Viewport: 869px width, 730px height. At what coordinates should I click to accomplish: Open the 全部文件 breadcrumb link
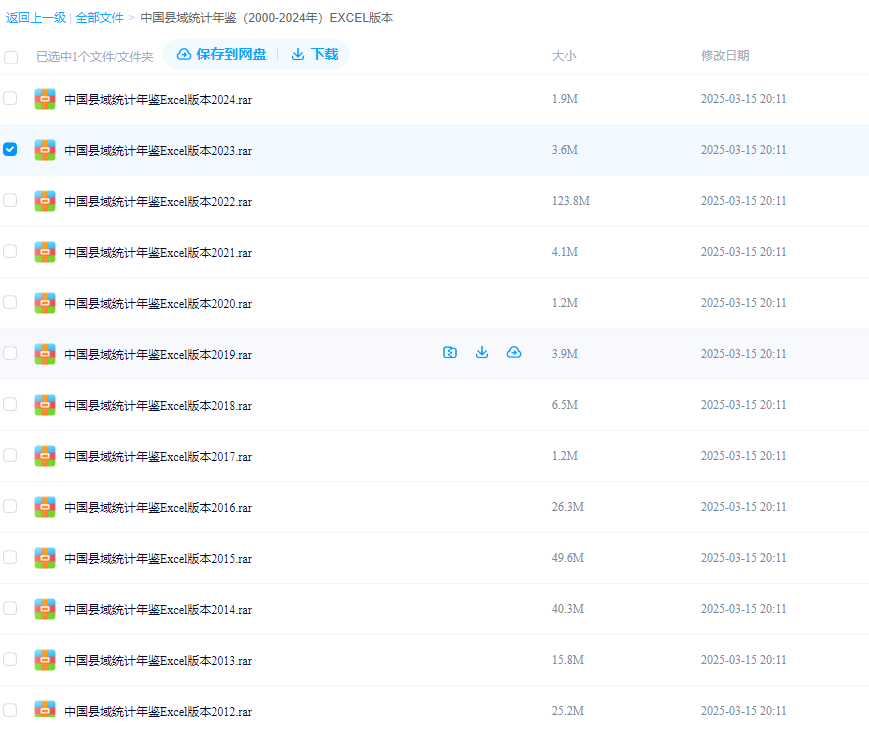[99, 18]
